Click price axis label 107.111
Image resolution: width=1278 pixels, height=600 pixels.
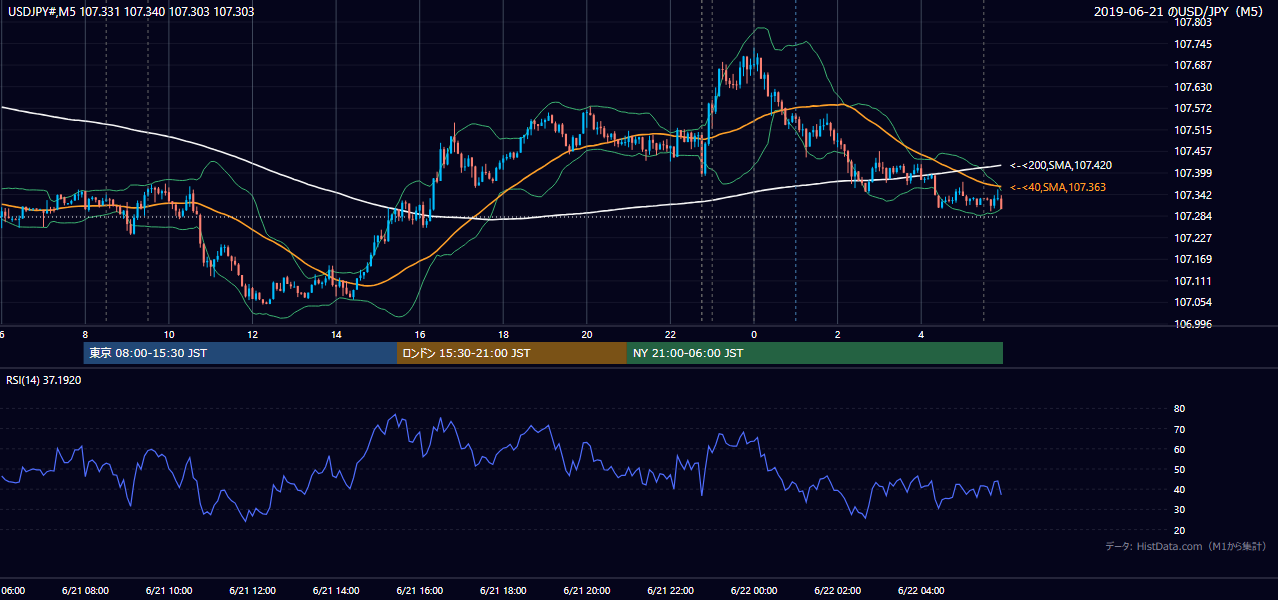pos(1193,281)
